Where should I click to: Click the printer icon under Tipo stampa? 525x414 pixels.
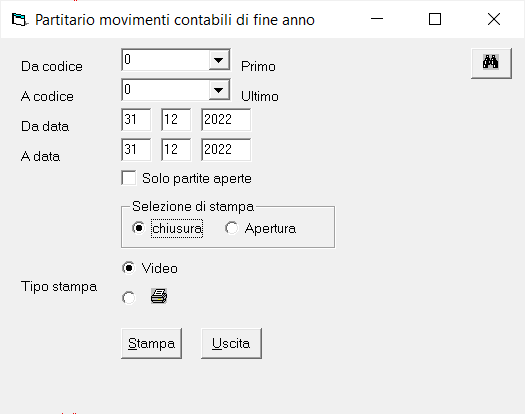point(159,296)
